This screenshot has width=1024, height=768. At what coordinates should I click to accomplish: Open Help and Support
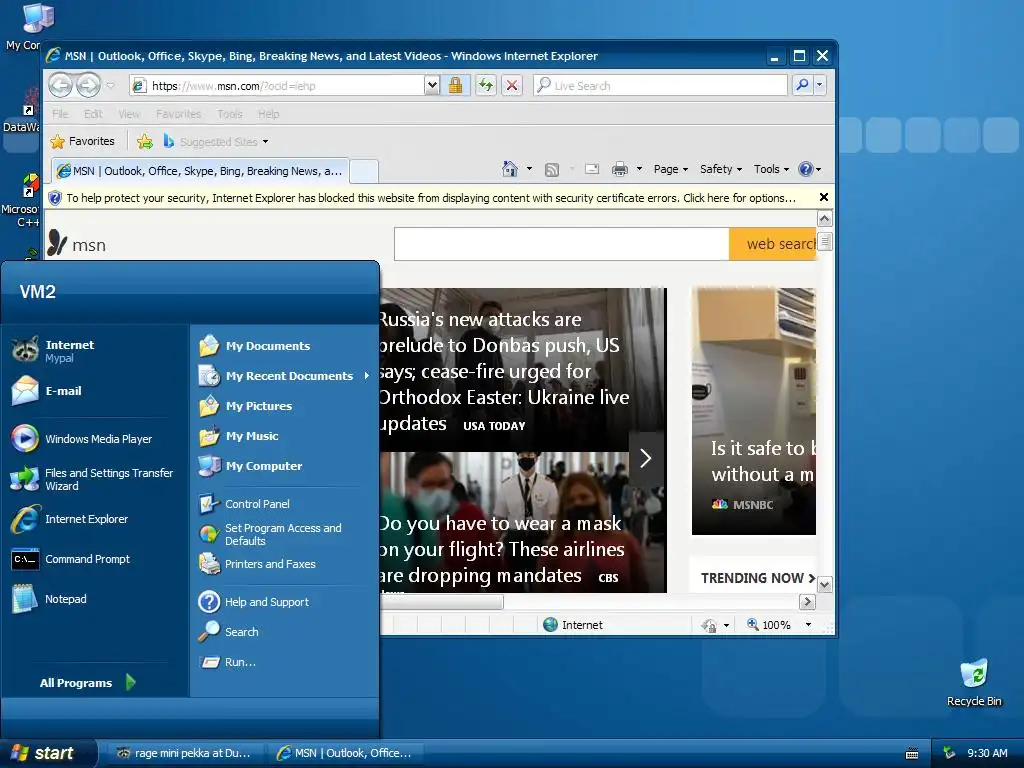284,601
